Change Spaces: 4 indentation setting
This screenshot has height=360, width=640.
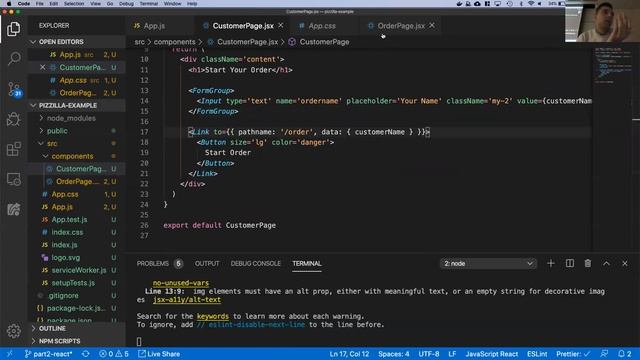(x=393, y=354)
